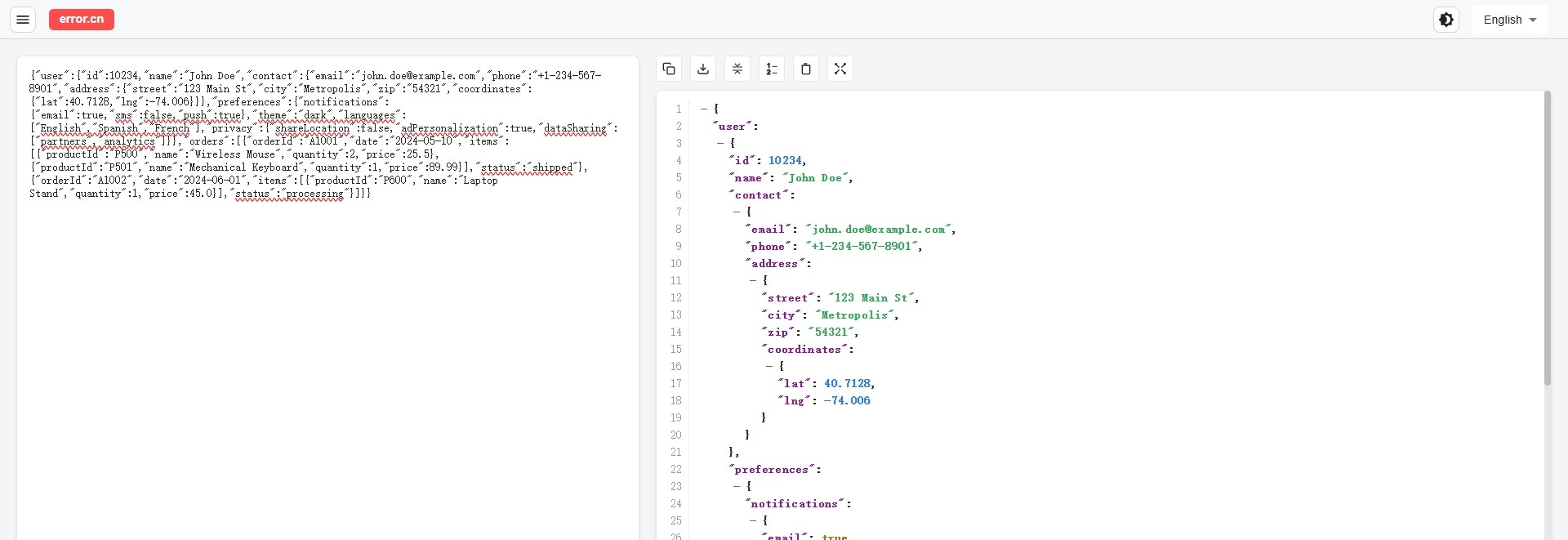Click the output panel vertical scrollbar
This screenshot has height=540, width=1568.
click(x=1547, y=239)
